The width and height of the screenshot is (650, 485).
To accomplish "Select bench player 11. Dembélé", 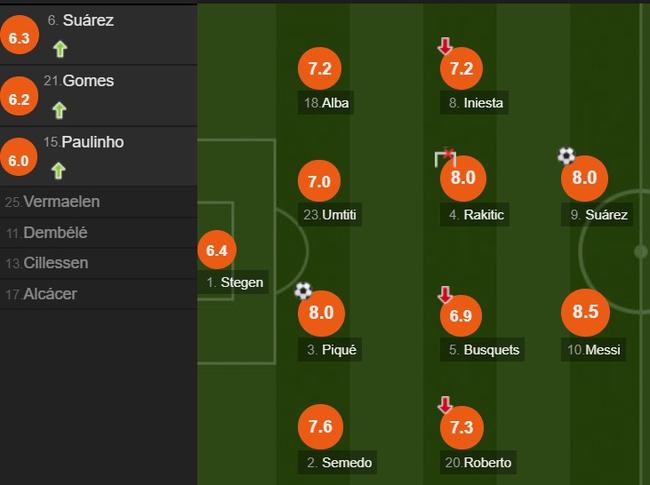I will point(98,233).
